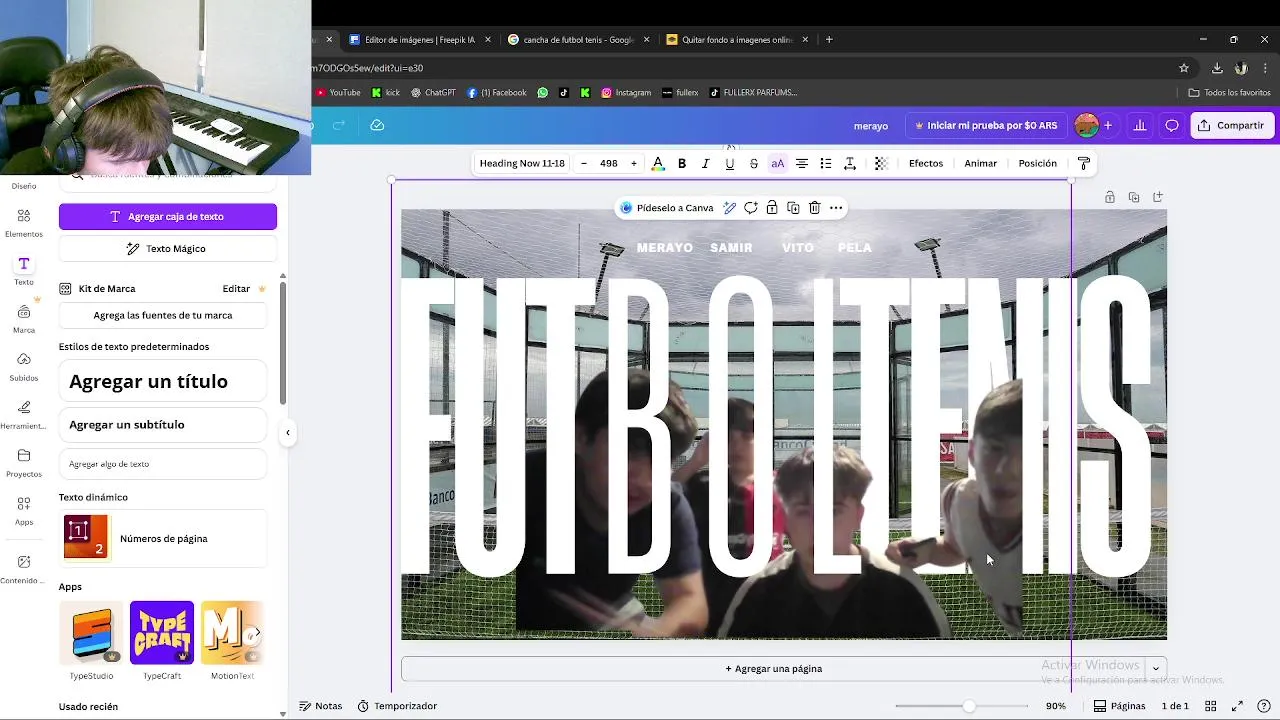The height and width of the screenshot is (720, 1280).
Task: Open Herramientas in the sidebar
Action: [24, 415]
